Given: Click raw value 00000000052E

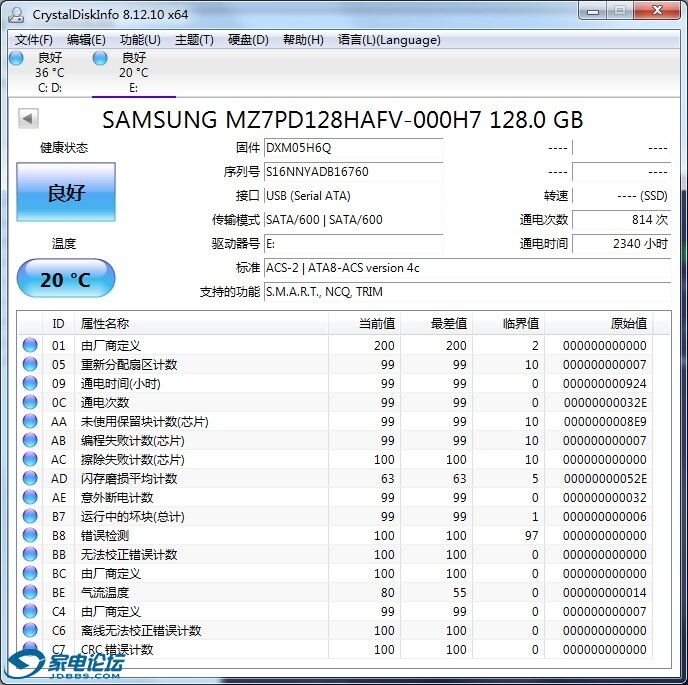Looking at the screenshot, I should (x=605, y=479).
